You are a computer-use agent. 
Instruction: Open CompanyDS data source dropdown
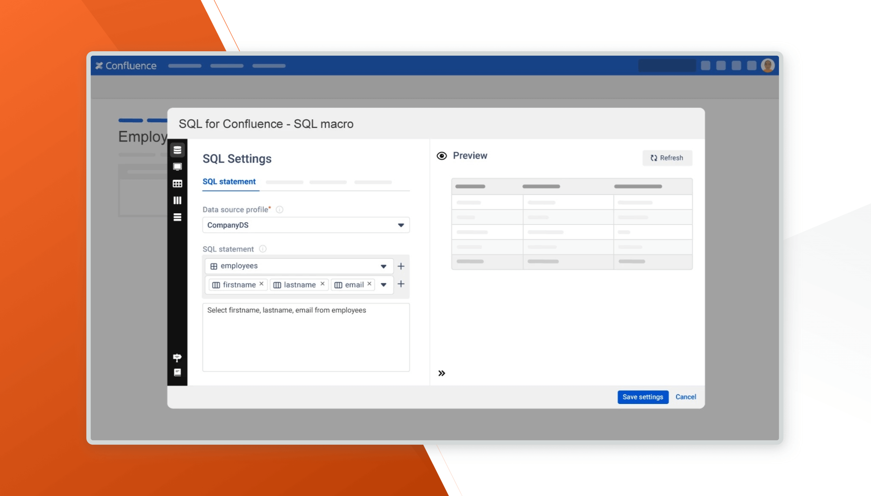[x=306, y=225]
